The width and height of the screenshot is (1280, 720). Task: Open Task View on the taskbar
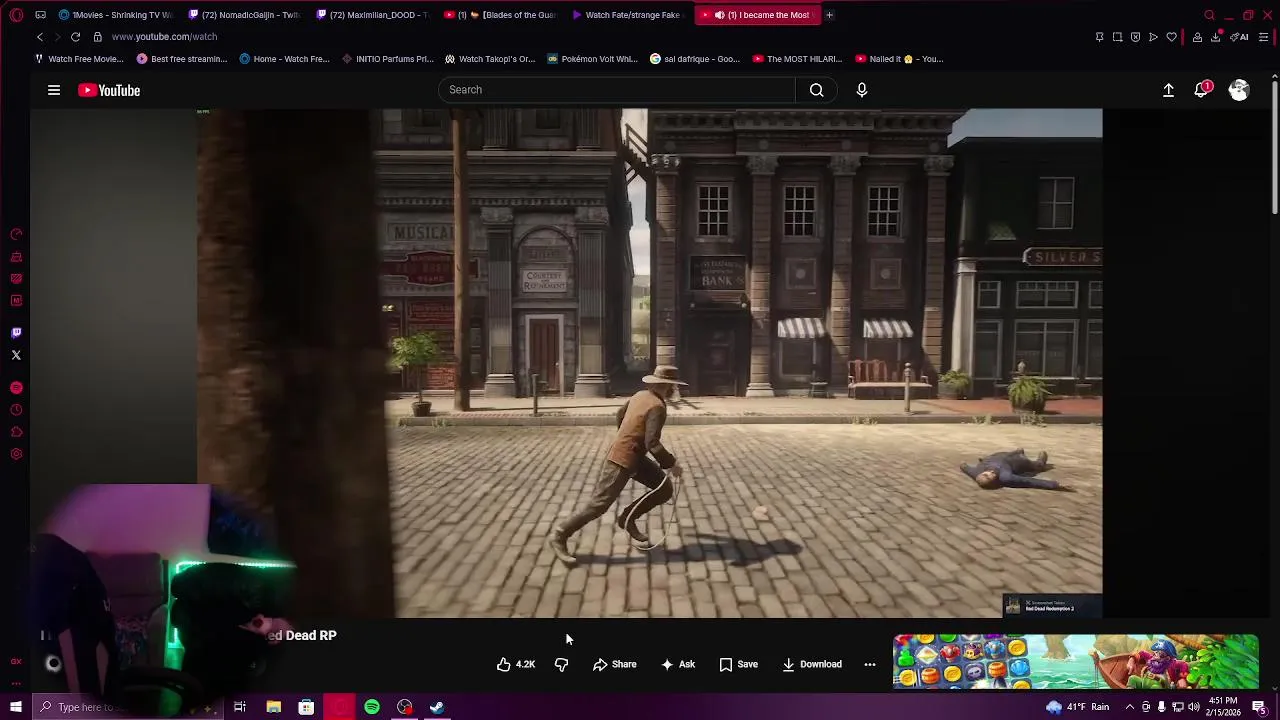[240, 707]
